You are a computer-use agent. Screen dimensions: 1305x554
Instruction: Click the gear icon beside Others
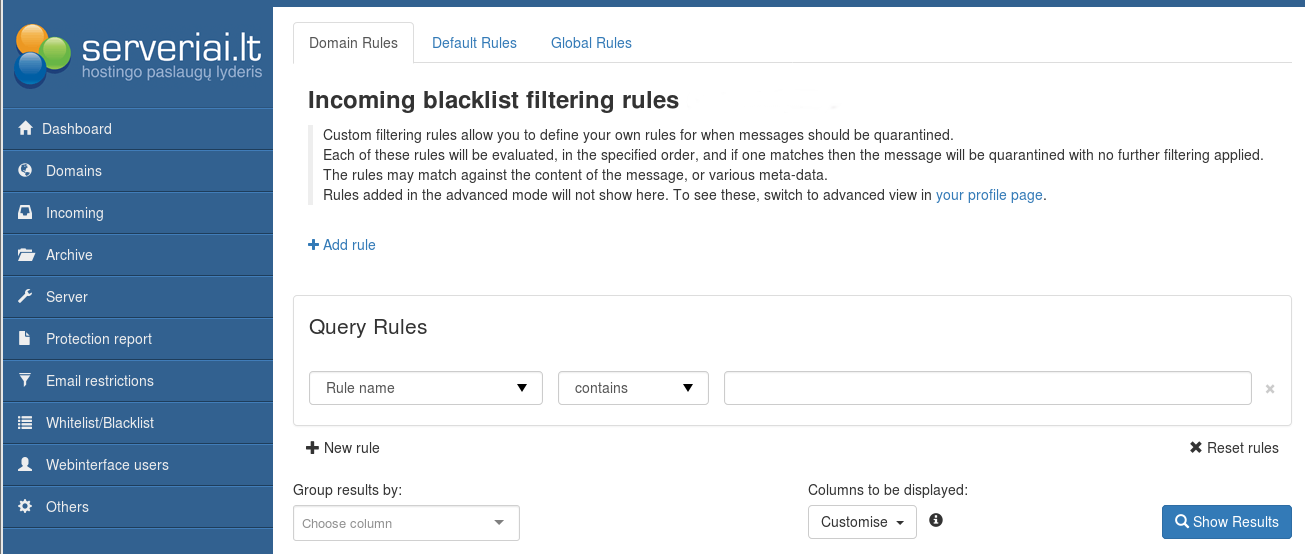click(x=26, y=507)
